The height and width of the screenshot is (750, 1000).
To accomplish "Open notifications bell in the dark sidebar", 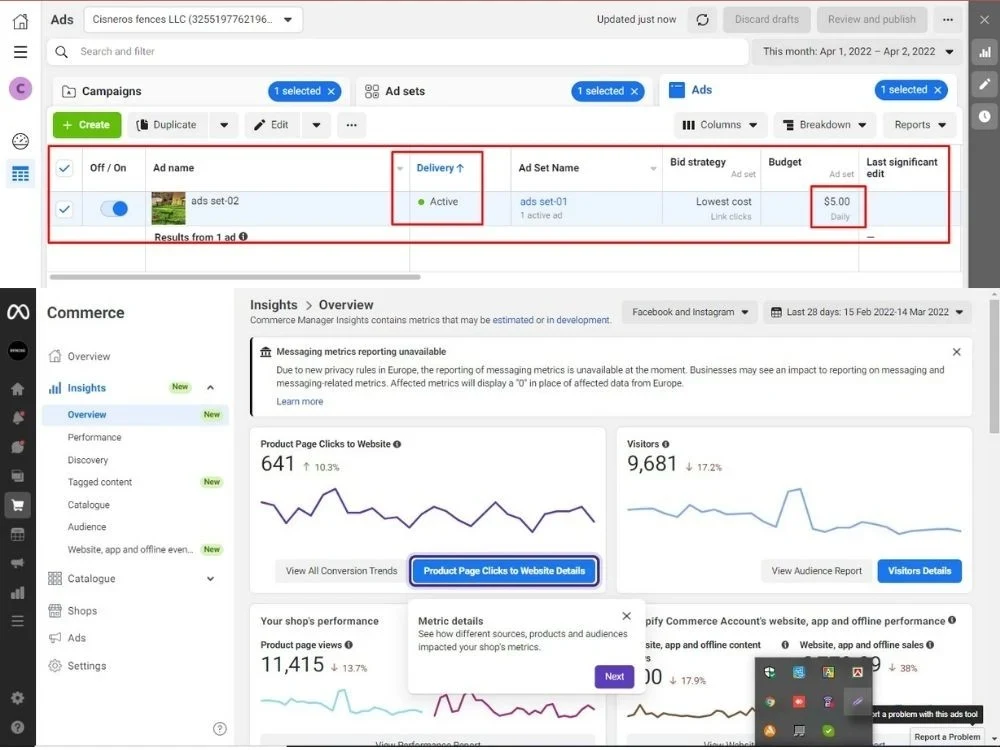I will pyautogui.click(x=18, y=418).
